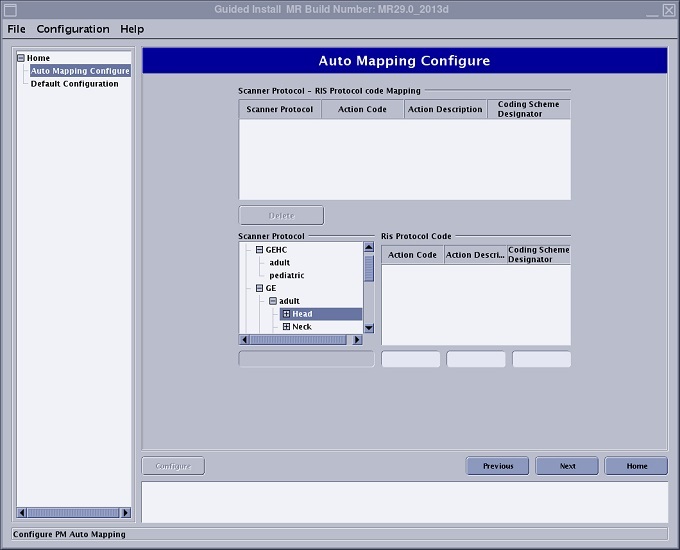Click the Action Code field below Ris table
Image resolution: width=680 pixels, height=550 pixels.
411,359
